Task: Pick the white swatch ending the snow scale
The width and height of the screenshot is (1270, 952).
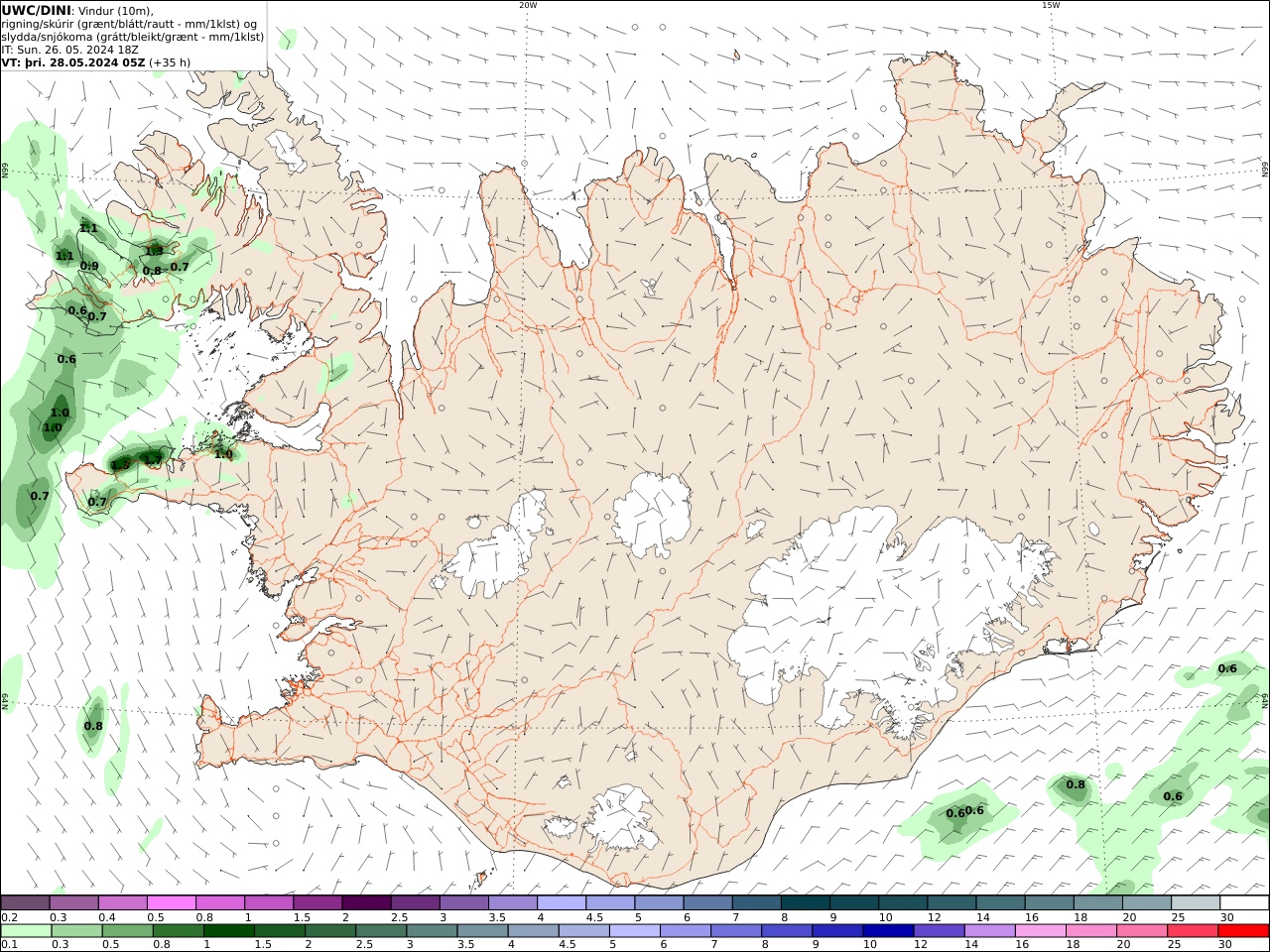Action: point(1243,902)
